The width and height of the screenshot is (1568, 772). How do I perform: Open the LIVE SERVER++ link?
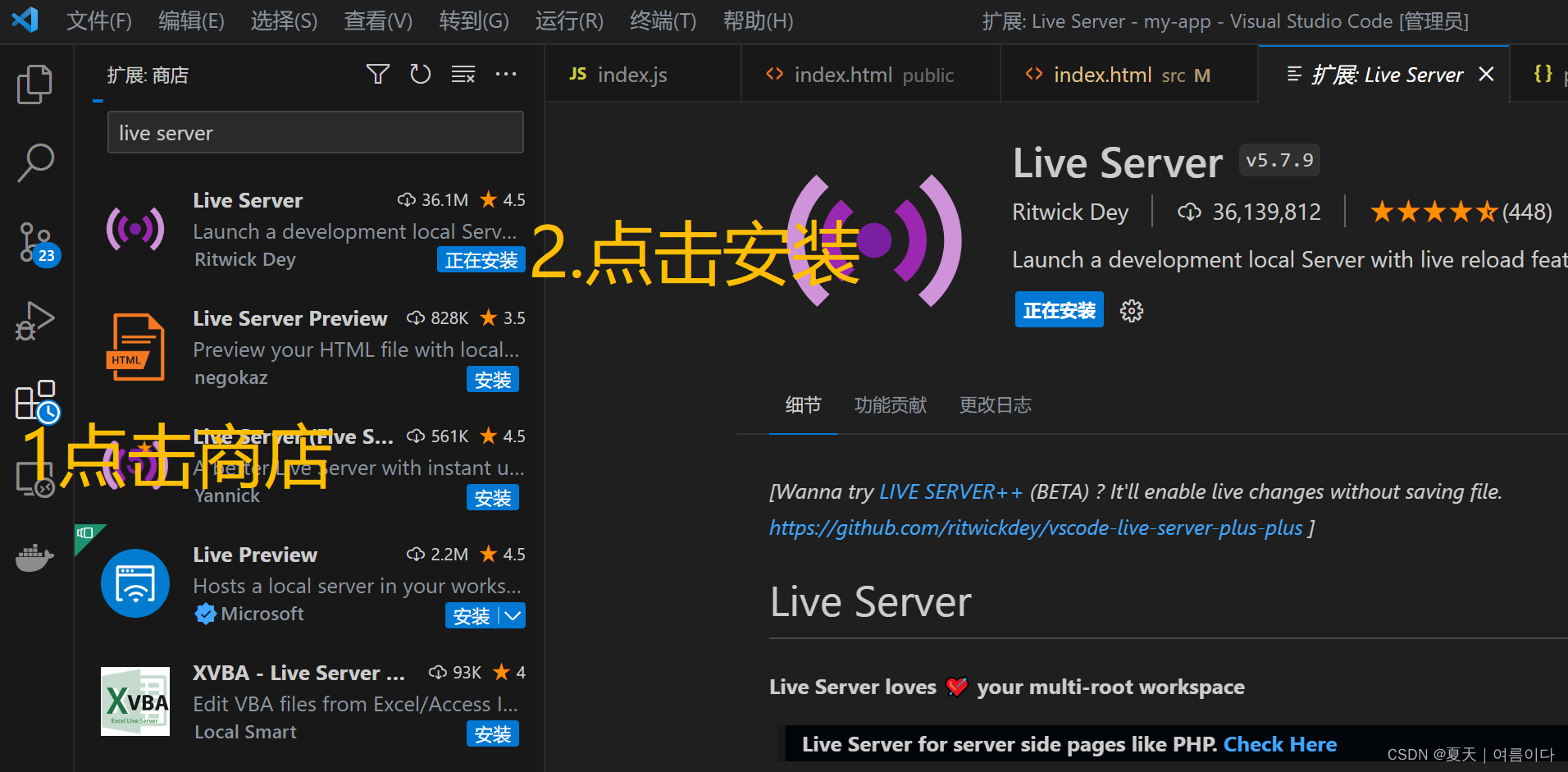951,492
